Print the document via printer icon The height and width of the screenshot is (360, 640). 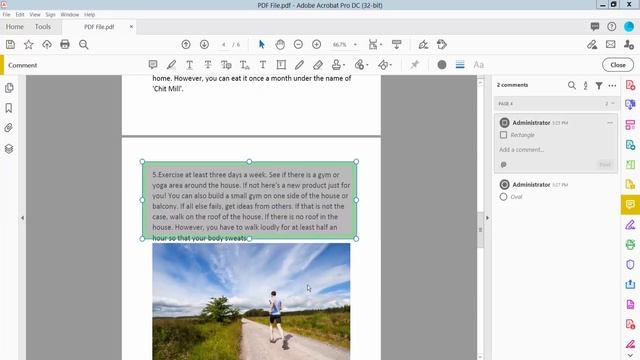65,44
